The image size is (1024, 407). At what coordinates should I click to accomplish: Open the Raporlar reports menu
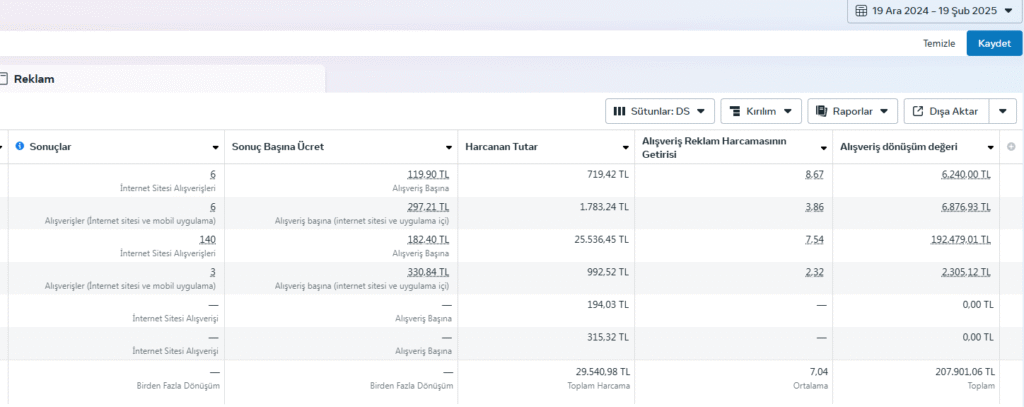click(x=852, y=111)
